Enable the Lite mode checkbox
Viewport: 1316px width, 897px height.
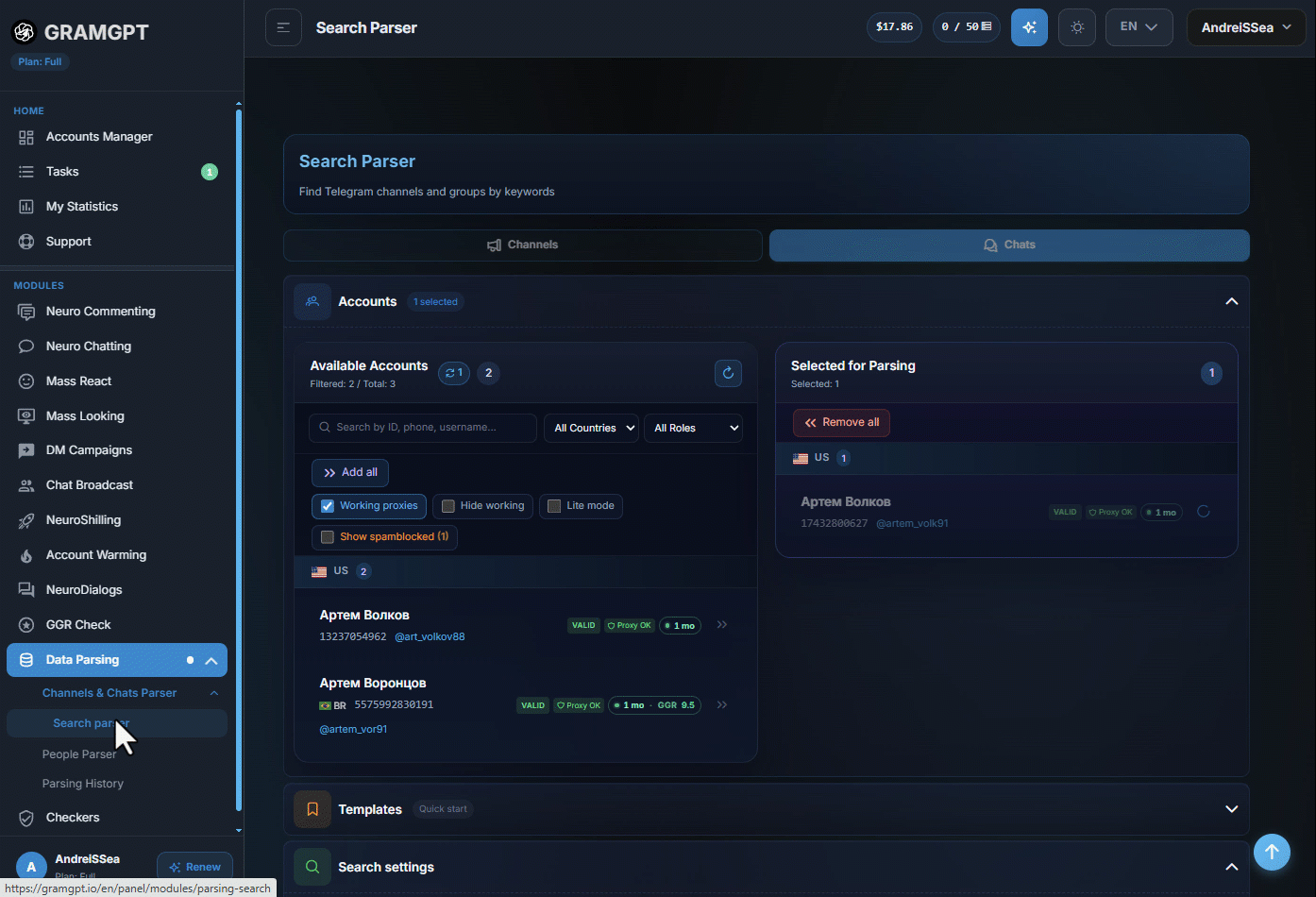(554, 506)
